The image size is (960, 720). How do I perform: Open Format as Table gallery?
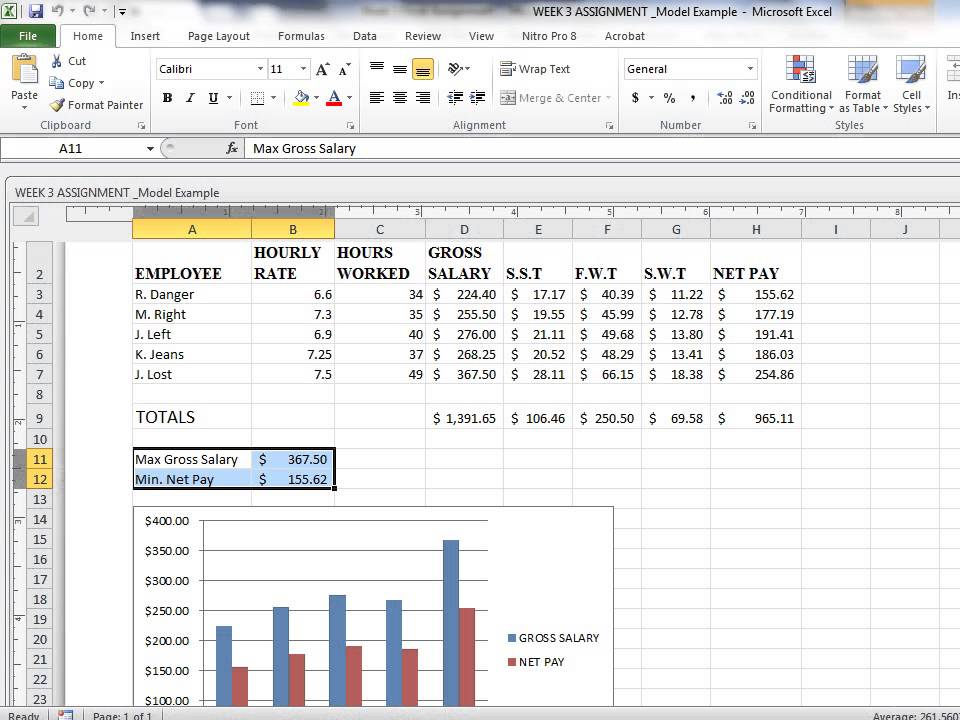click(x=863, y=84)
